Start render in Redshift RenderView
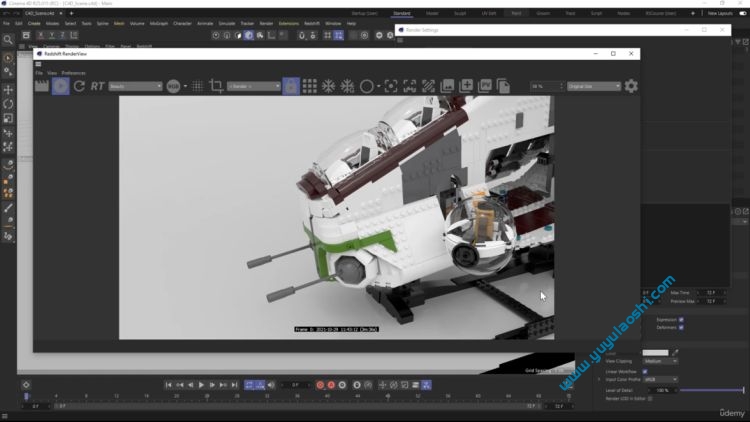 click(x=60, y=86)
